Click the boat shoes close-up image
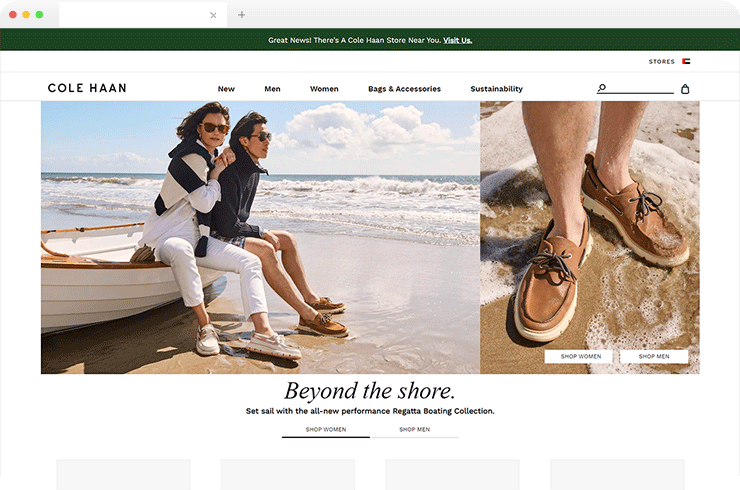740x490 pixels. click(590, 237)
